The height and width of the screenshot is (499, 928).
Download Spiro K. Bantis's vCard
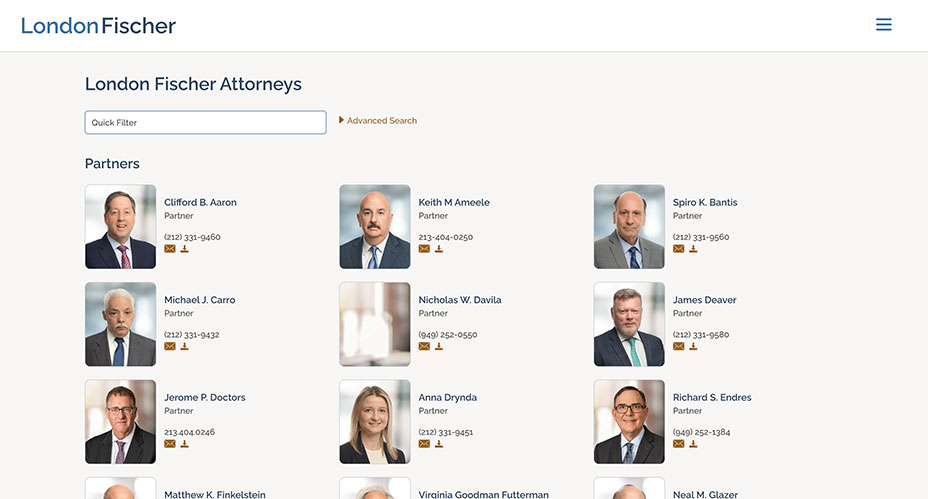pyautogui.click(x=694, y=249)
